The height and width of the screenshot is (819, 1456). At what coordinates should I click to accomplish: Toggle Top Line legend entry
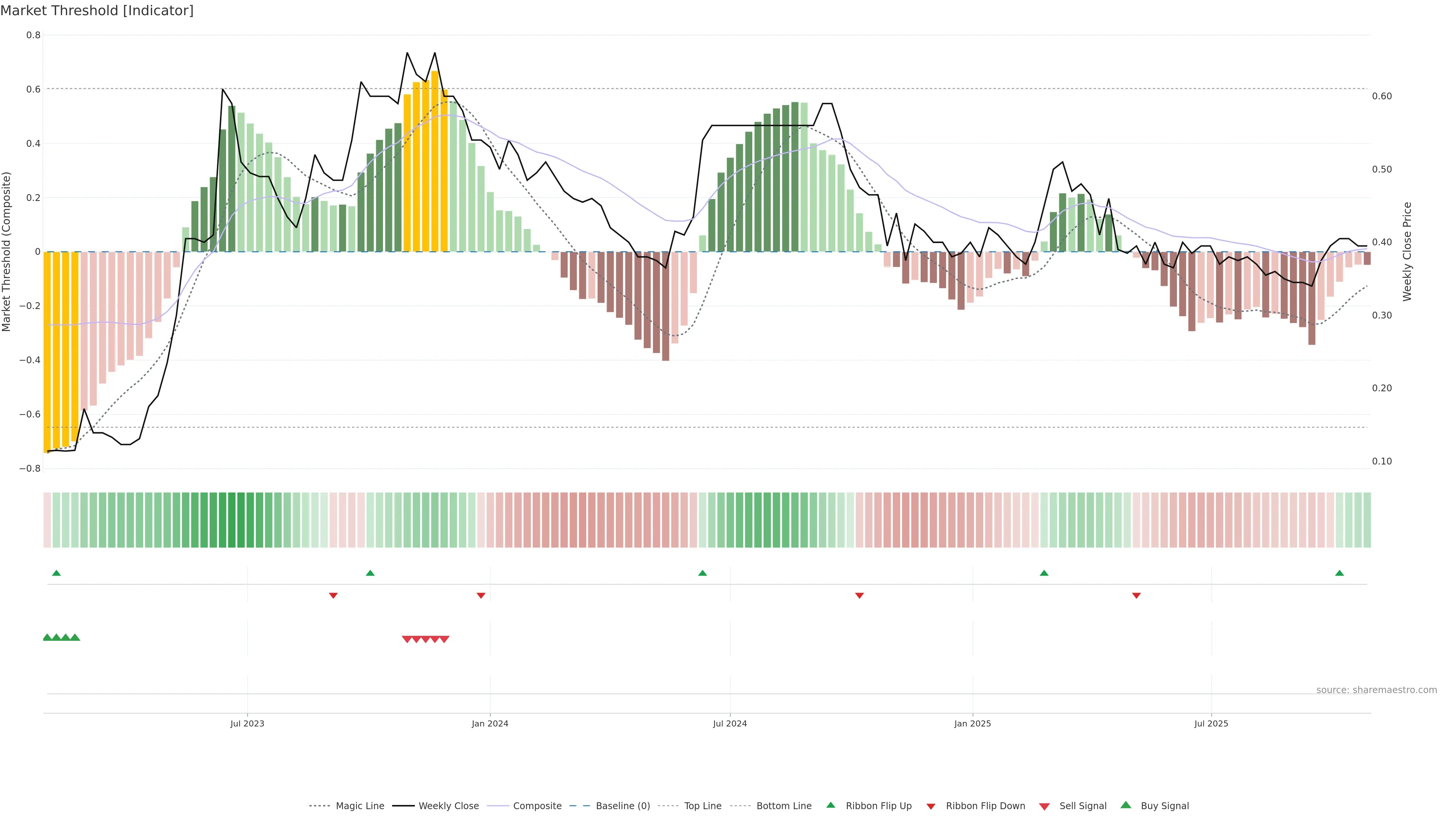703,806
